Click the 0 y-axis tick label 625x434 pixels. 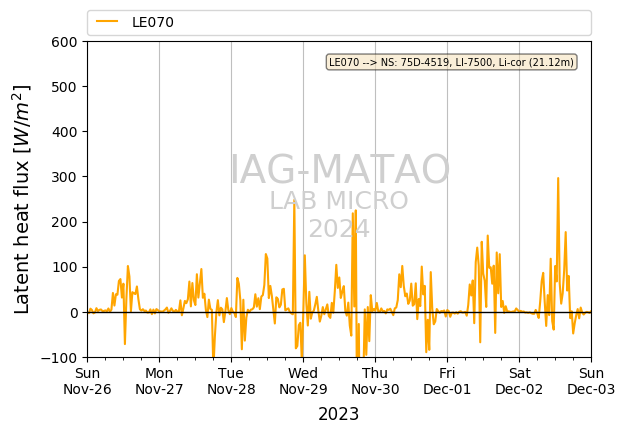pos(74,313)
